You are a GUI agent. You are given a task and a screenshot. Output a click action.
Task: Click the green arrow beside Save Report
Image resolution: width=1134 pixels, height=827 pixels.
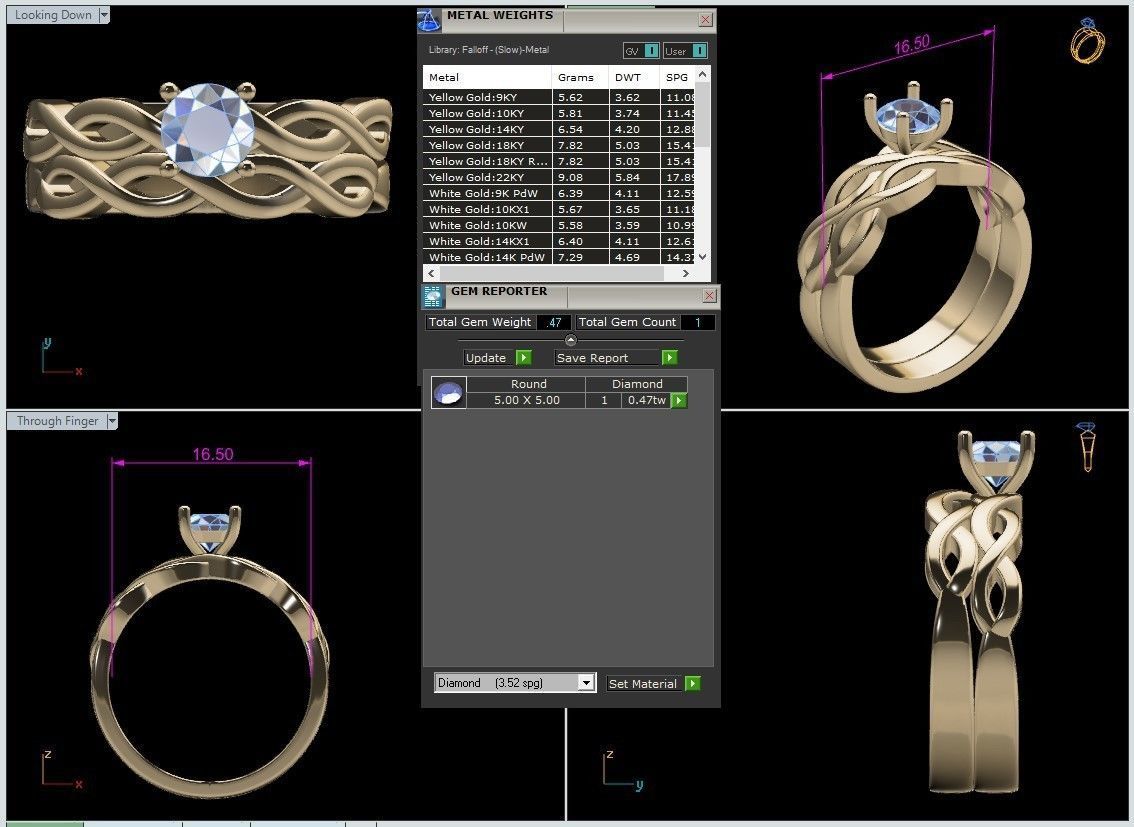670,358
